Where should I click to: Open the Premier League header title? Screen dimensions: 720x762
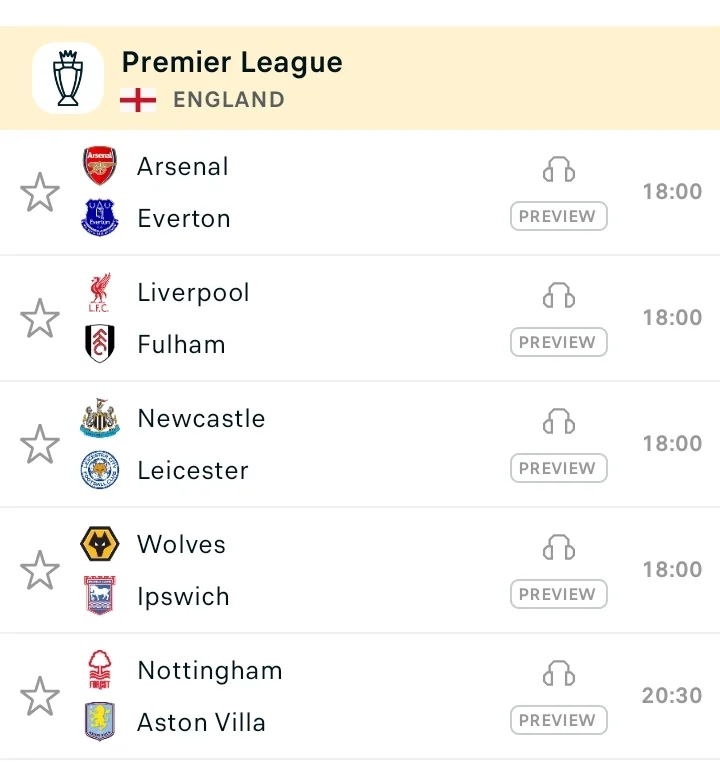pyautogui.click(x=232, y=63)
